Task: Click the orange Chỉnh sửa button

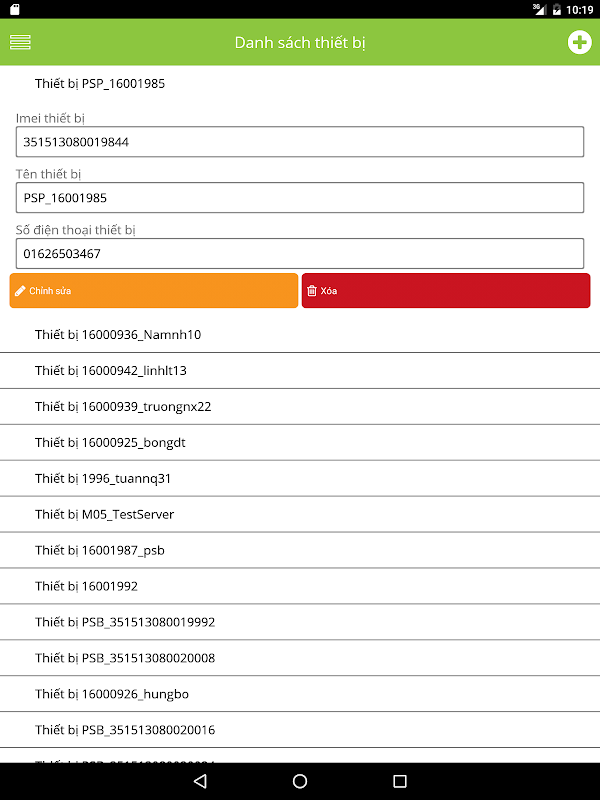Action: (x=154, y=290)
